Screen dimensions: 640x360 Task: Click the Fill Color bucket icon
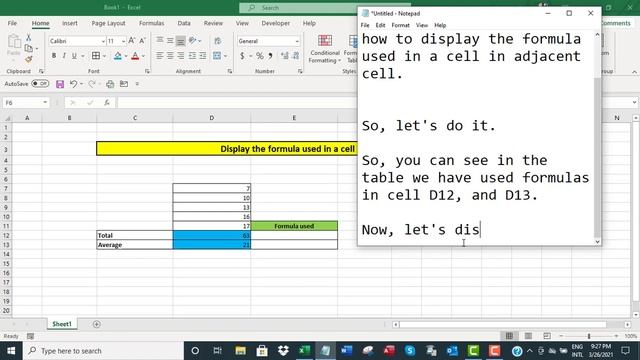pyautogui.click(x=118, y=56)
